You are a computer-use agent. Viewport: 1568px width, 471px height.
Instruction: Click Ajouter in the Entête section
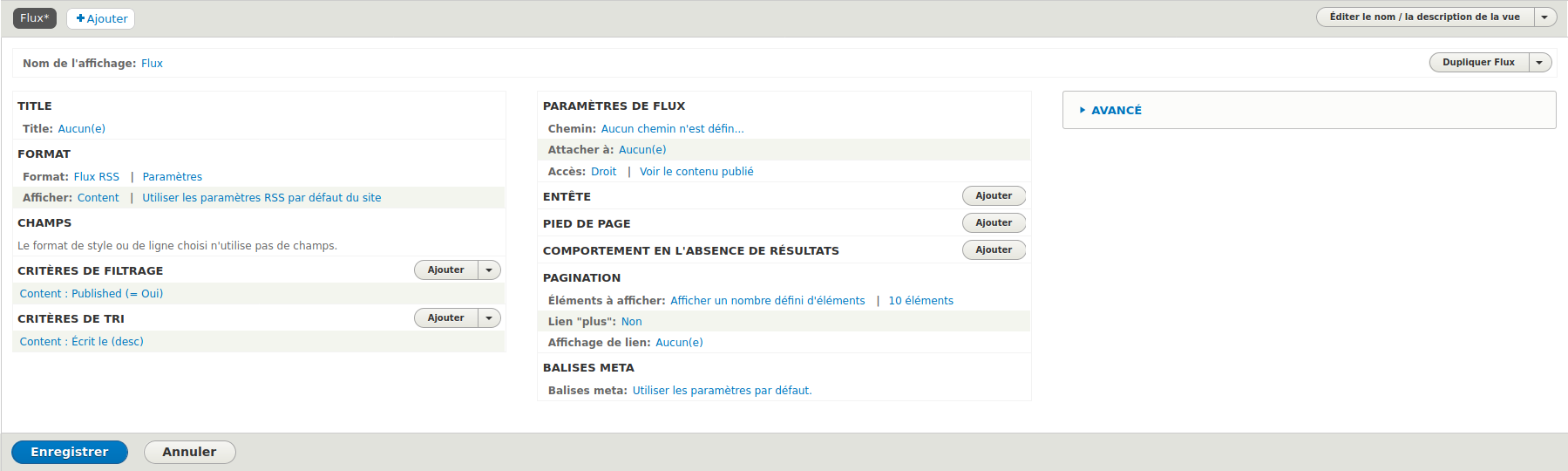(x=994, y=196)
